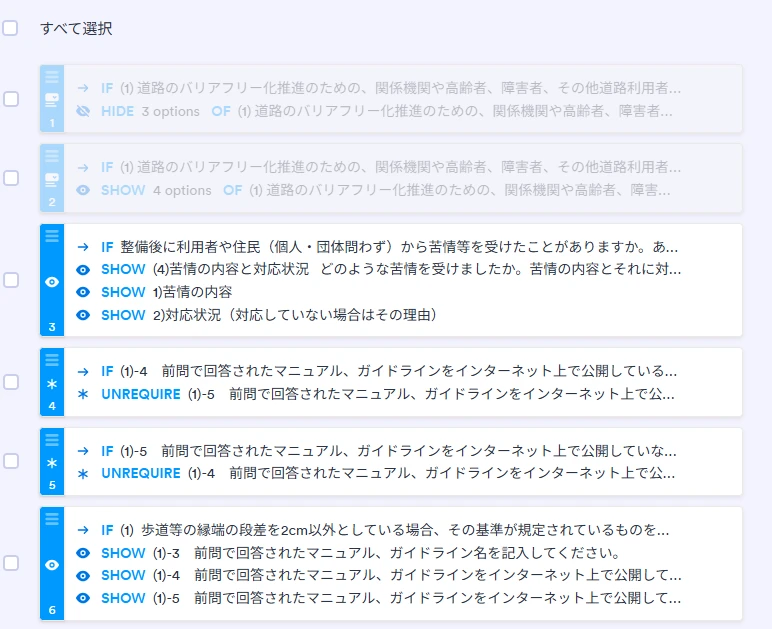
Task: Click eye icon beside SHOW 1)苦情の内容
Action: (83, 292)
